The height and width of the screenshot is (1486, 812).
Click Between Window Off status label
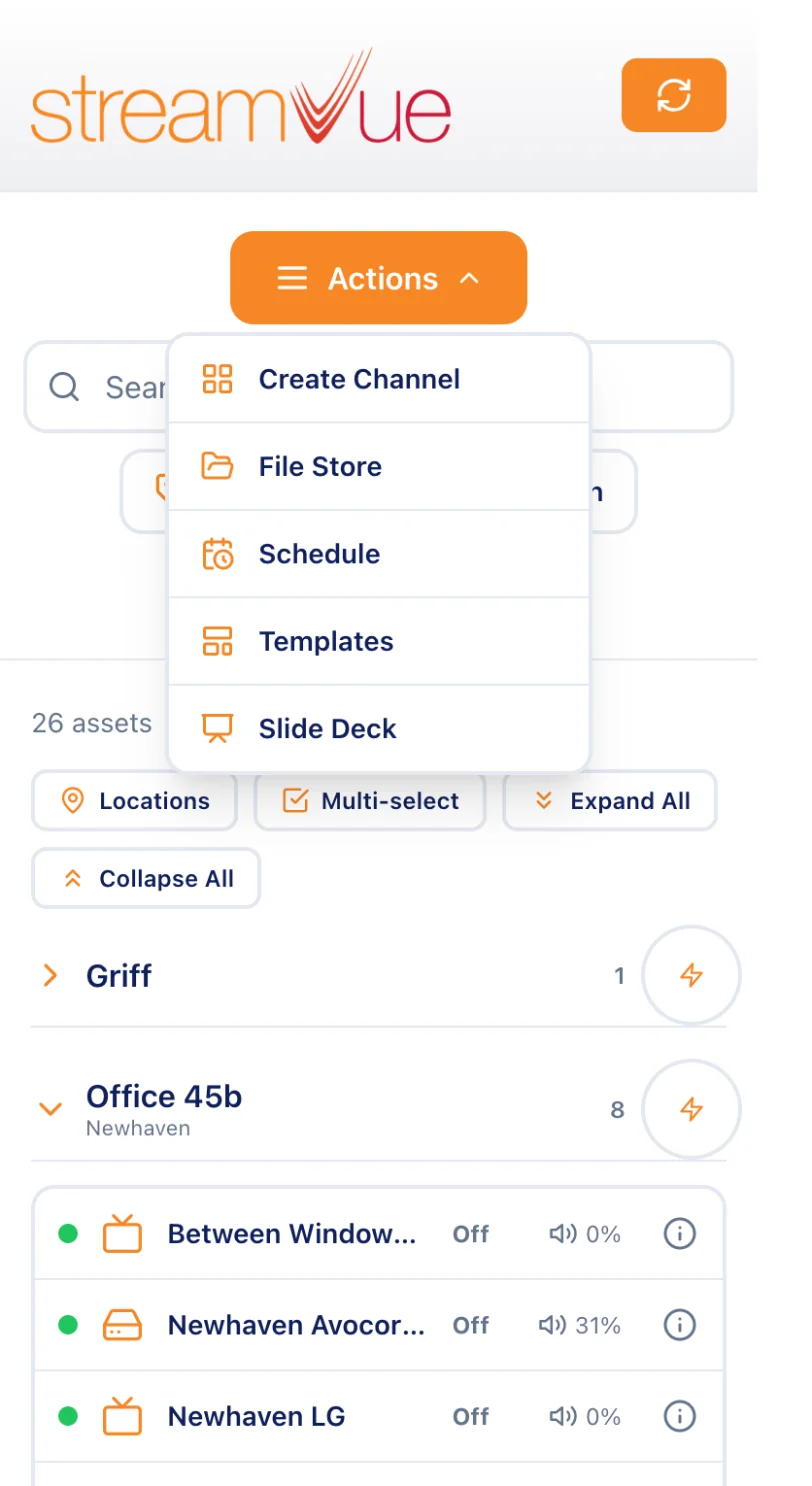(x=471, y=1234)
